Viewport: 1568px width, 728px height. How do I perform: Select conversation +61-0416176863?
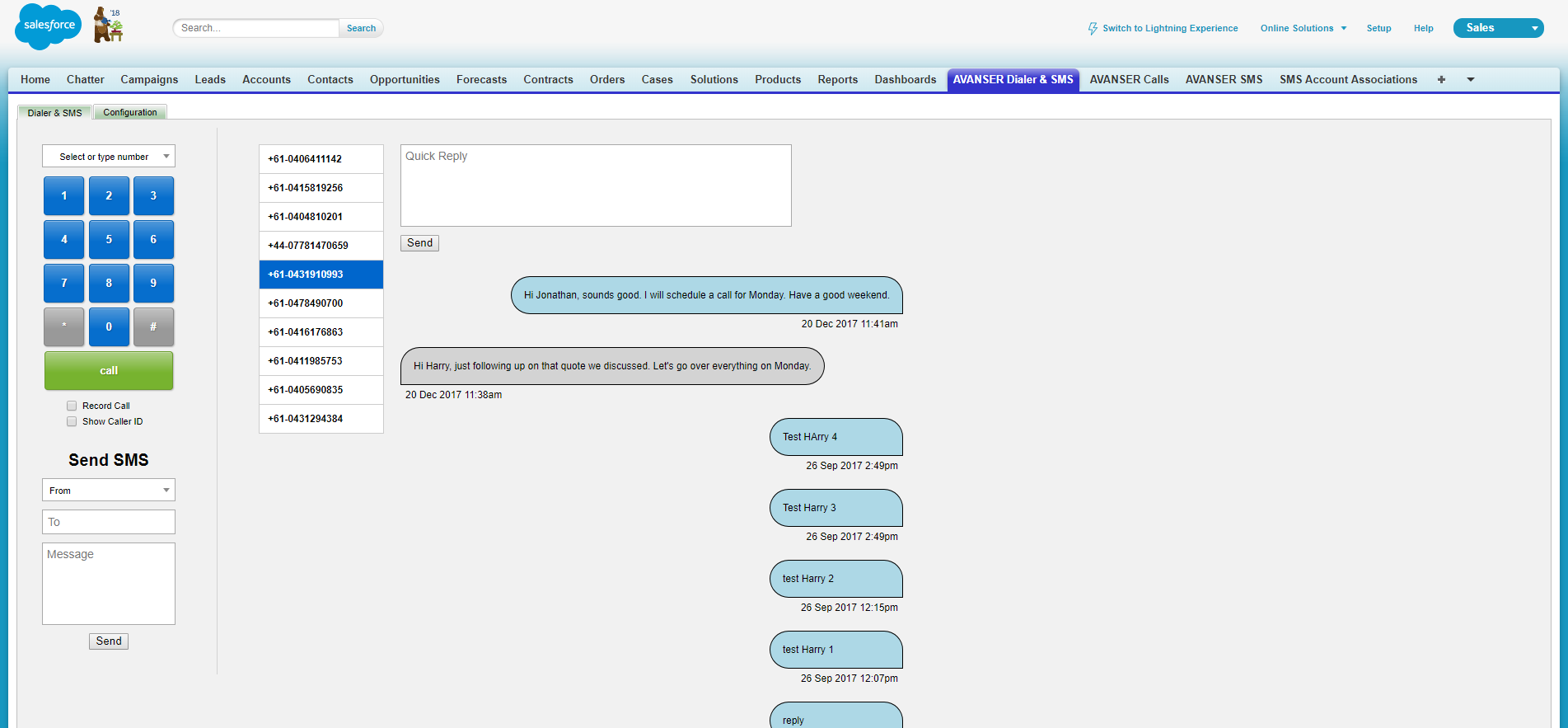pos(321,332)
